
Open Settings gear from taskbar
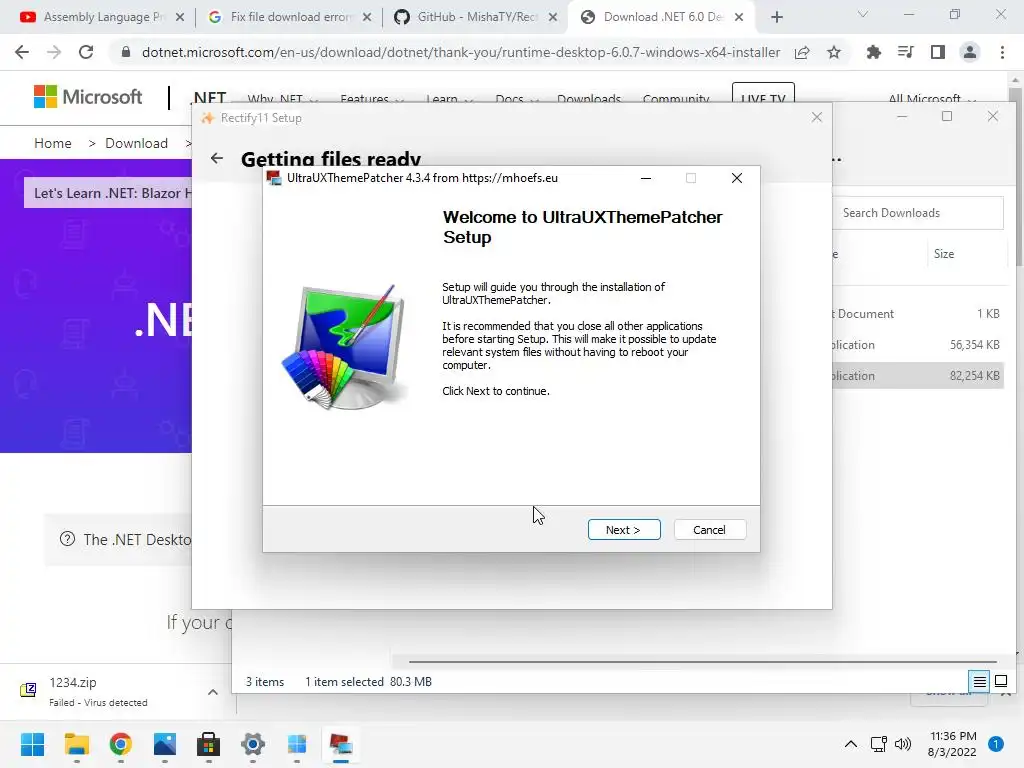click(253, 744)
